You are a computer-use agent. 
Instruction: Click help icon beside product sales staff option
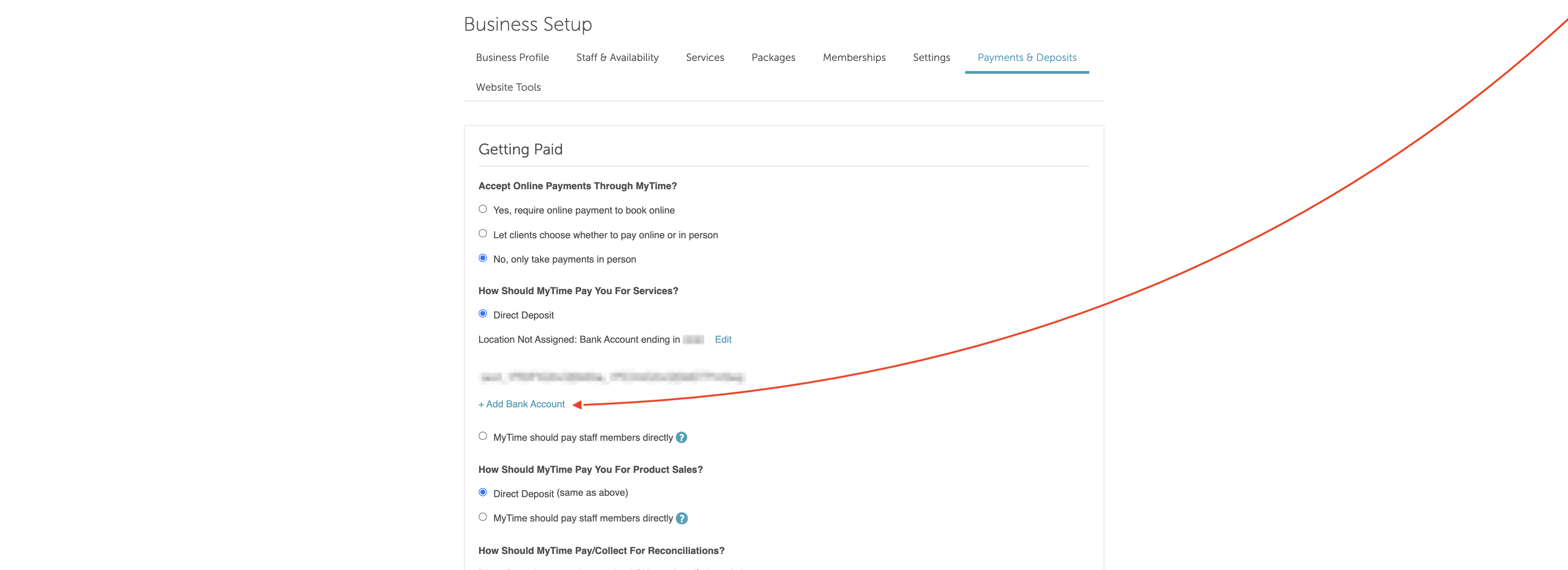point(681,518)
